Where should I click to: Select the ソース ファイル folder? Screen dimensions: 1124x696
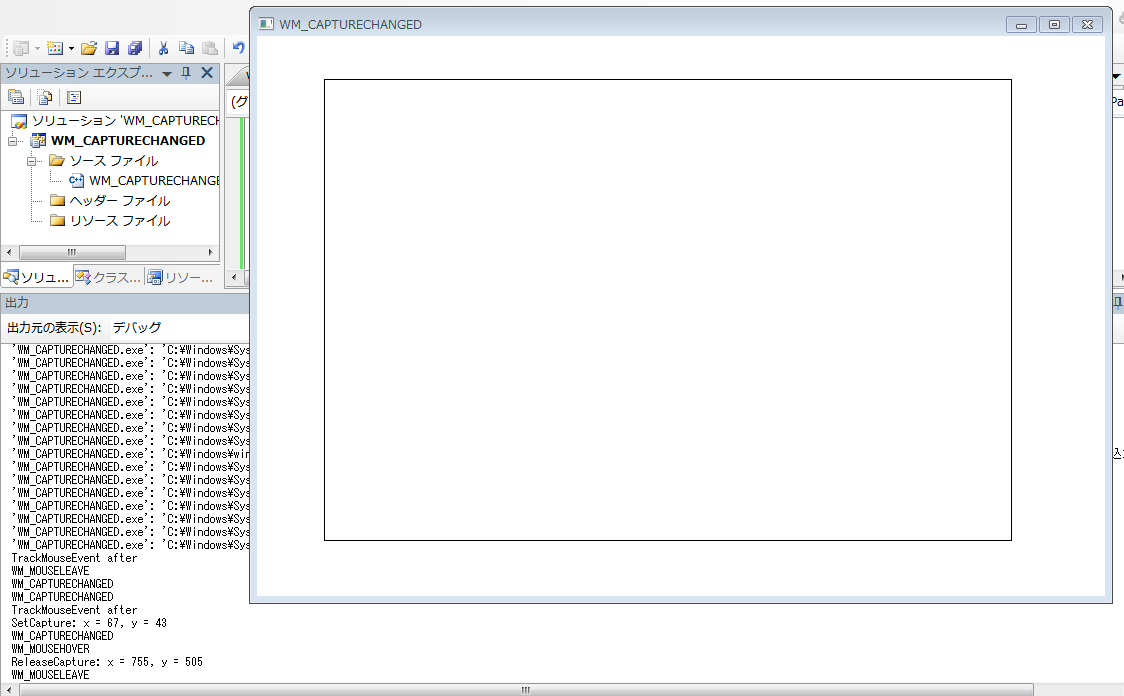pos(113,161)
